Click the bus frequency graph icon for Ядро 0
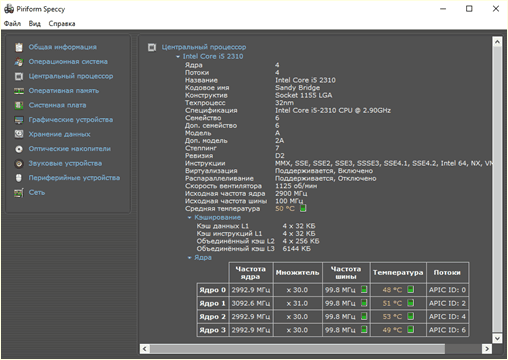Viewport: 508px width, 360px height. click(364, 290)
